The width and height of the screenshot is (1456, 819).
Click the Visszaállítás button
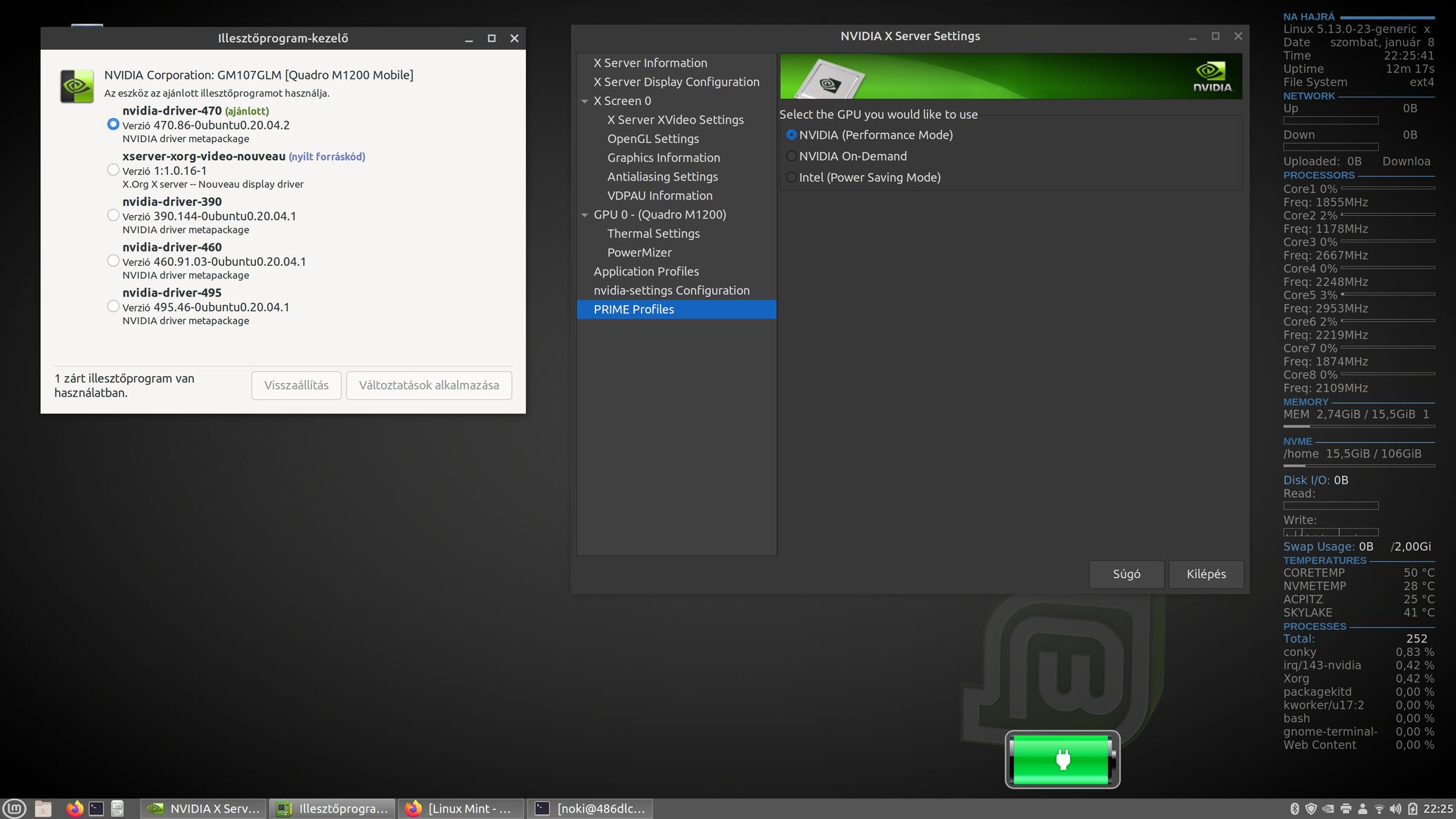pyautogui.click(x=296, y=385)
